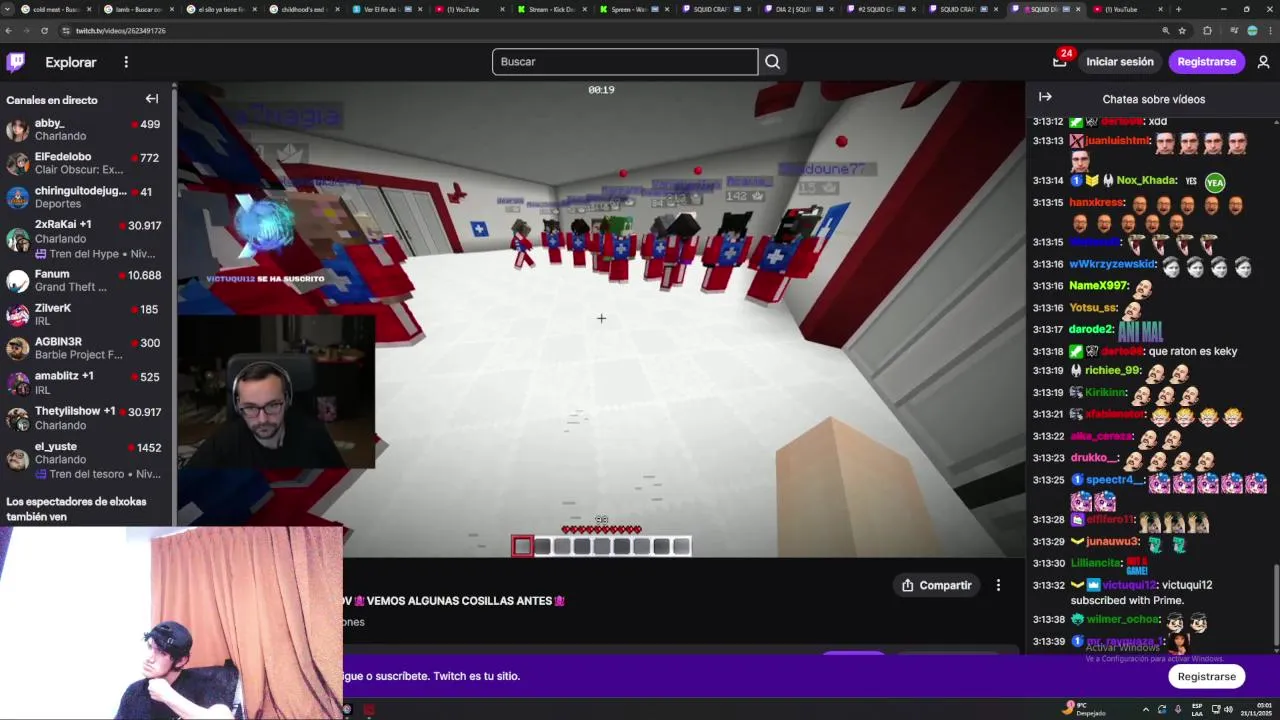Viewport: 1280px width, 720px height.
Task: Open the loot icon with 24 badge
Action: tap(1060, 62)
